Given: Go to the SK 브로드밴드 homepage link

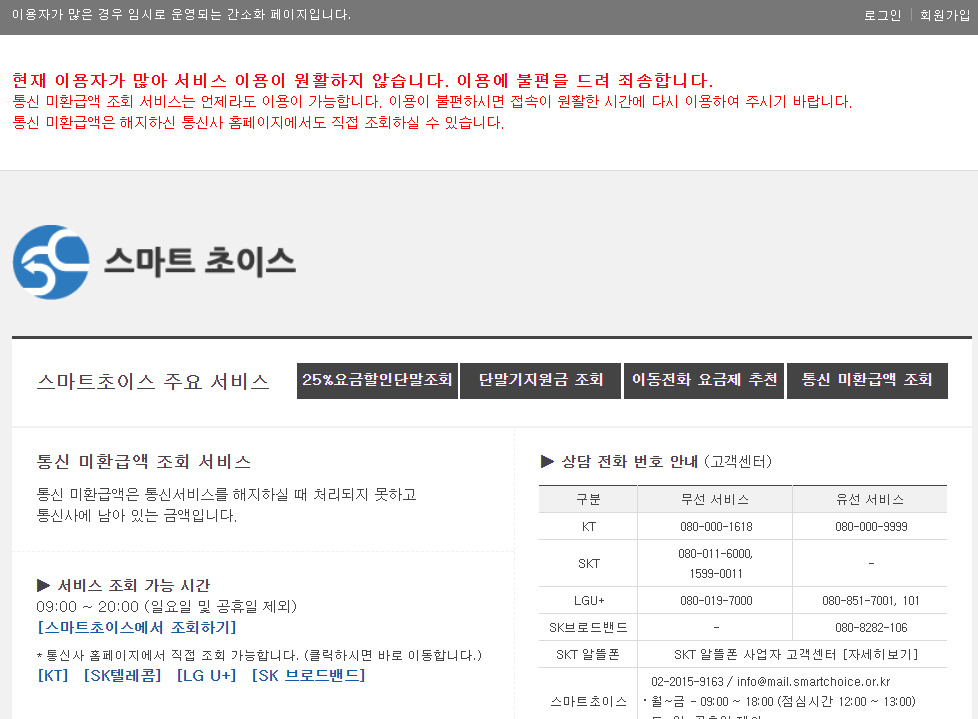Looking at the screenshot, I should pos(309,675).
